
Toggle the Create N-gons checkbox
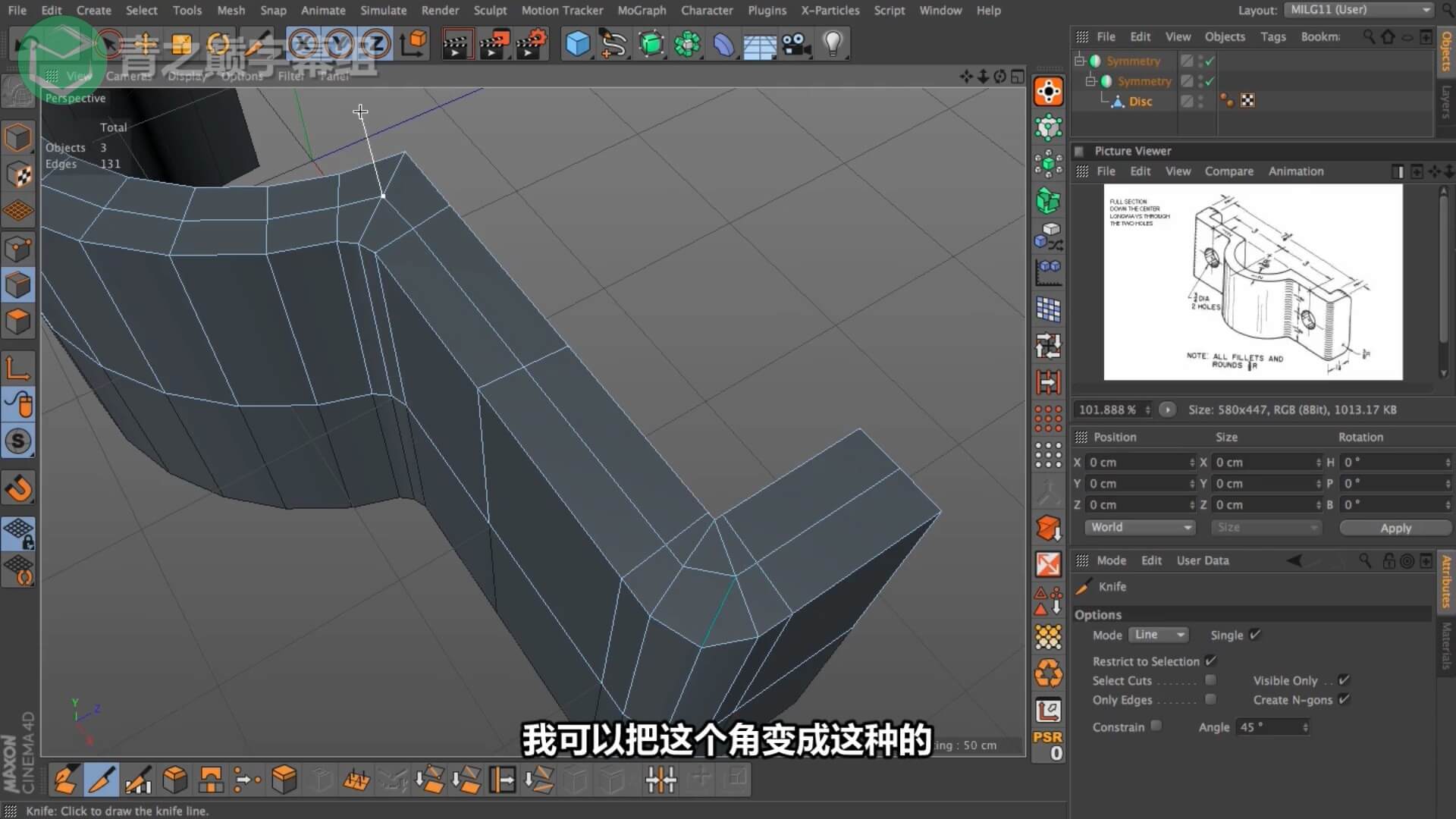click(x=1344, y=699)
